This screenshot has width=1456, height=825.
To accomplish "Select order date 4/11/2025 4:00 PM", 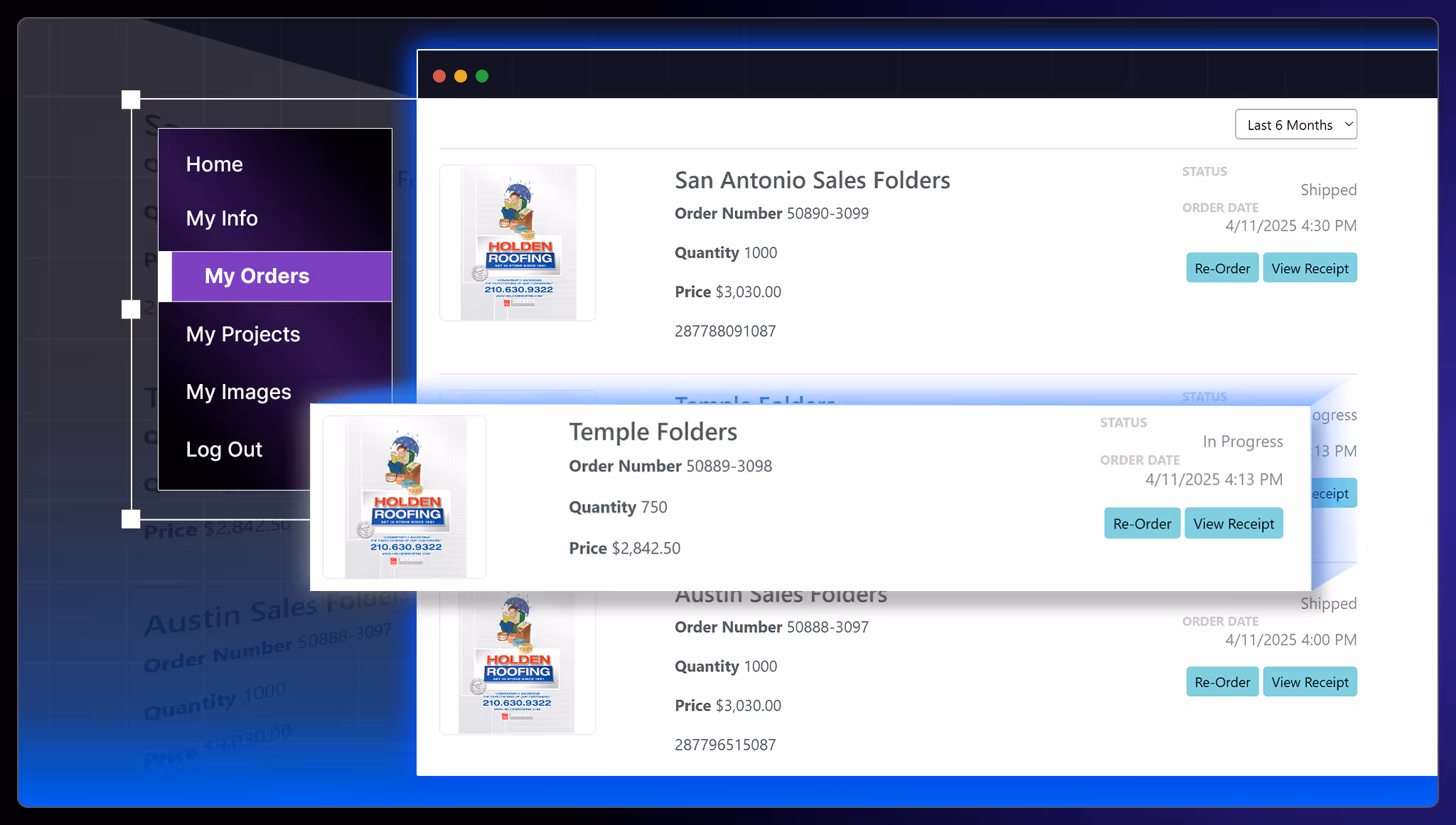I will pos(1290,640).
